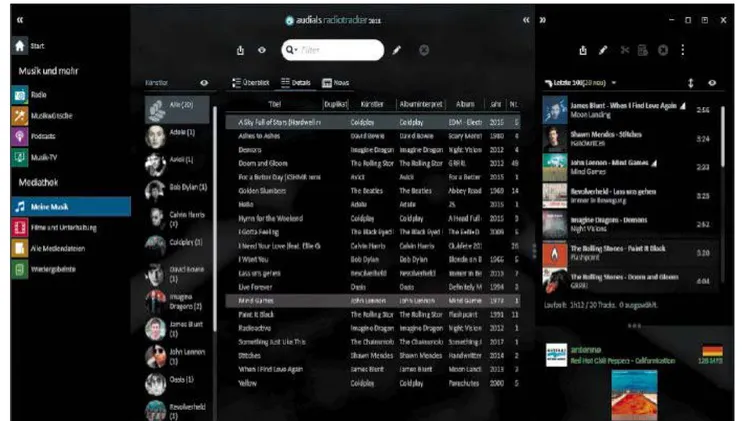Select the Alle (20) artist entry

pyautogui.click(x=177, y=110)
